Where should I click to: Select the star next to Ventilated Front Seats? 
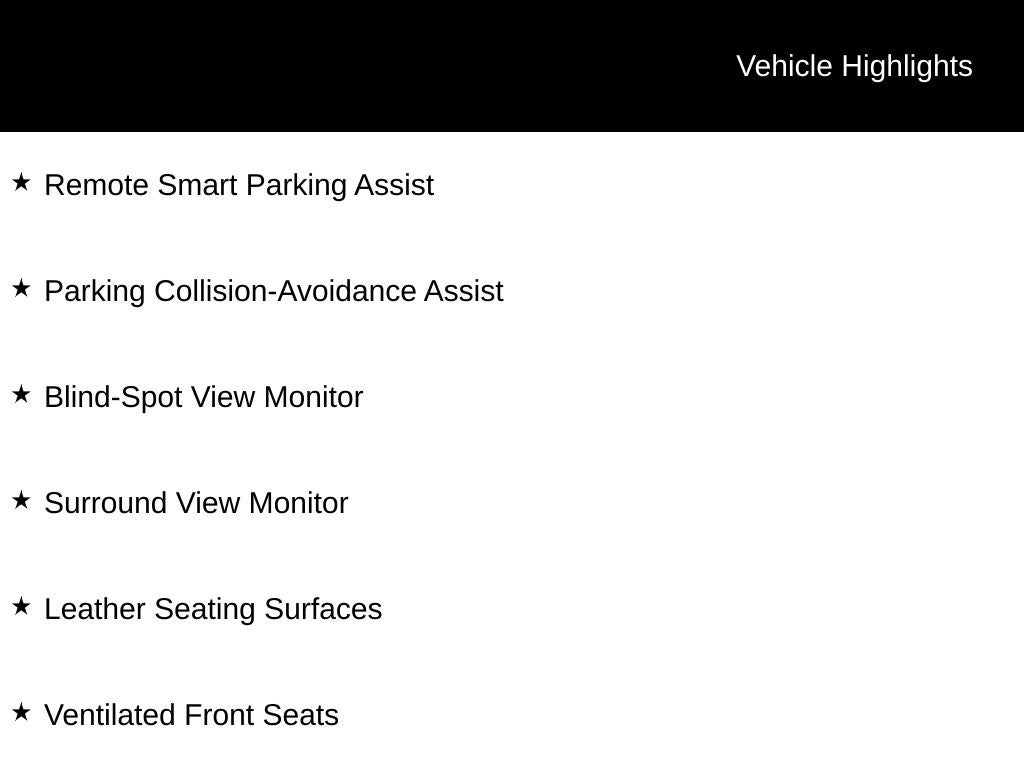click(21, 712)
